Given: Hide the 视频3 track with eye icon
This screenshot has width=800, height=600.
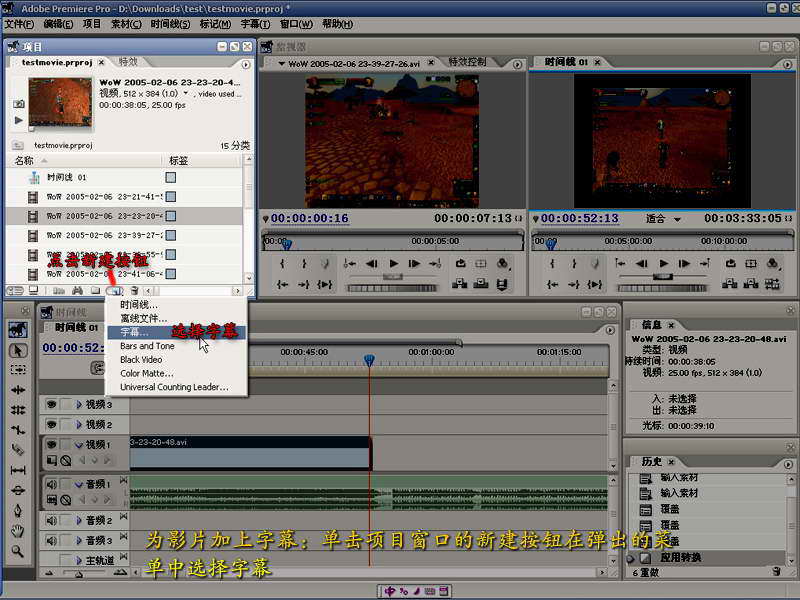Looking at the screenshot, I should pos(51,405).
